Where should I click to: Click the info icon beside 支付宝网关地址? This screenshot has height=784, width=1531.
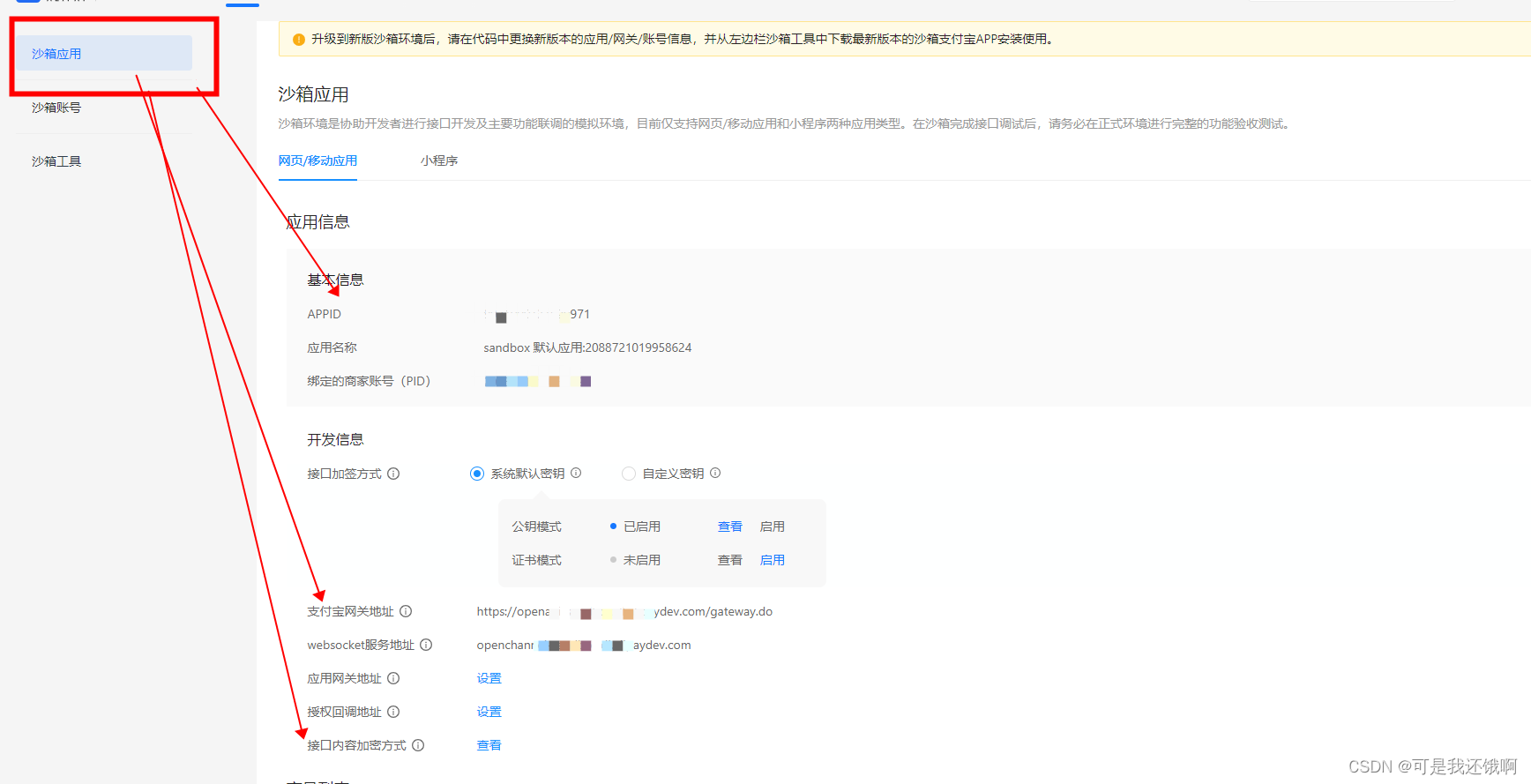click(406, 611)
